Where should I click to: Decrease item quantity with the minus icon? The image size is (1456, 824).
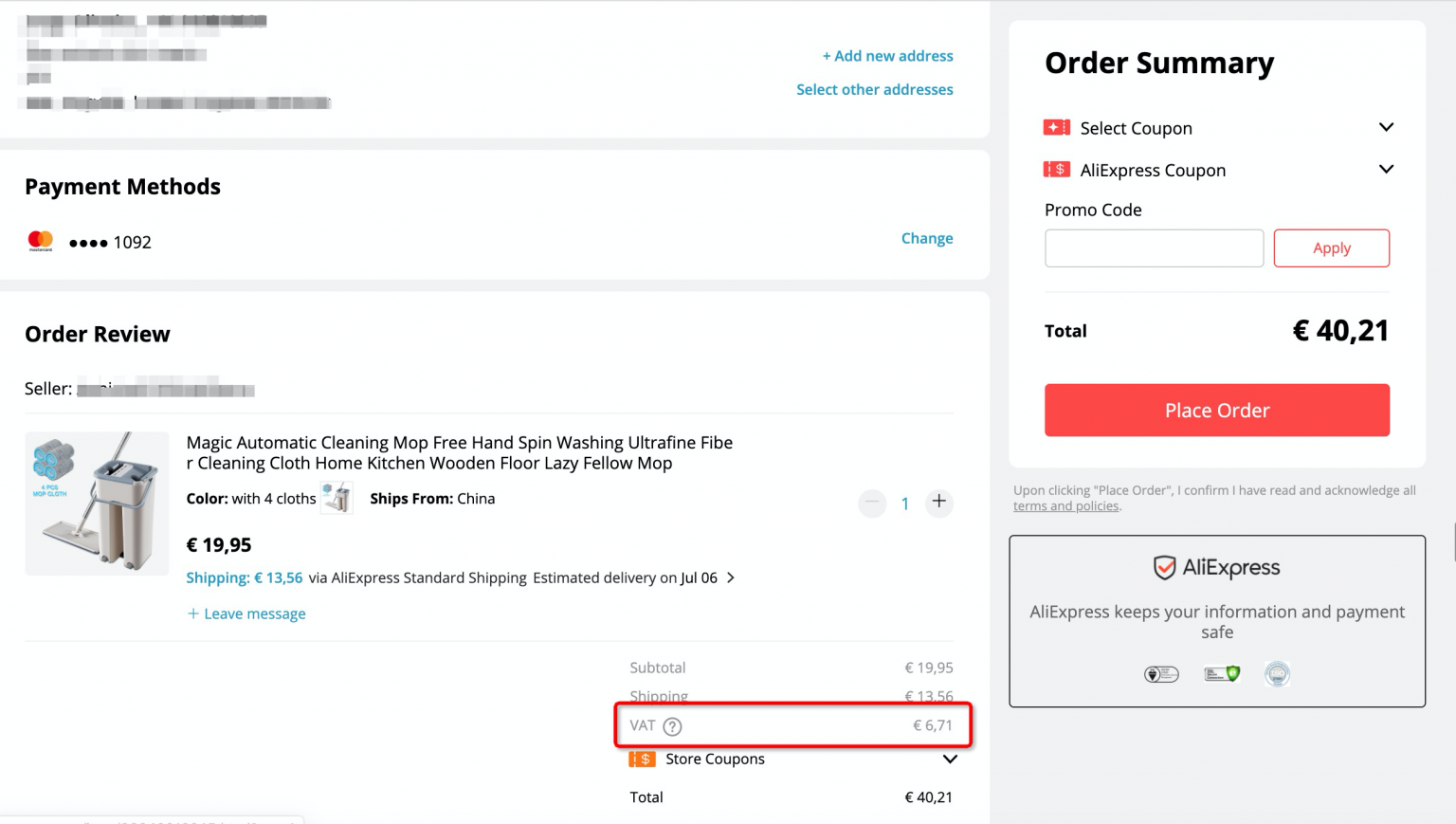(x=872, y=503)
